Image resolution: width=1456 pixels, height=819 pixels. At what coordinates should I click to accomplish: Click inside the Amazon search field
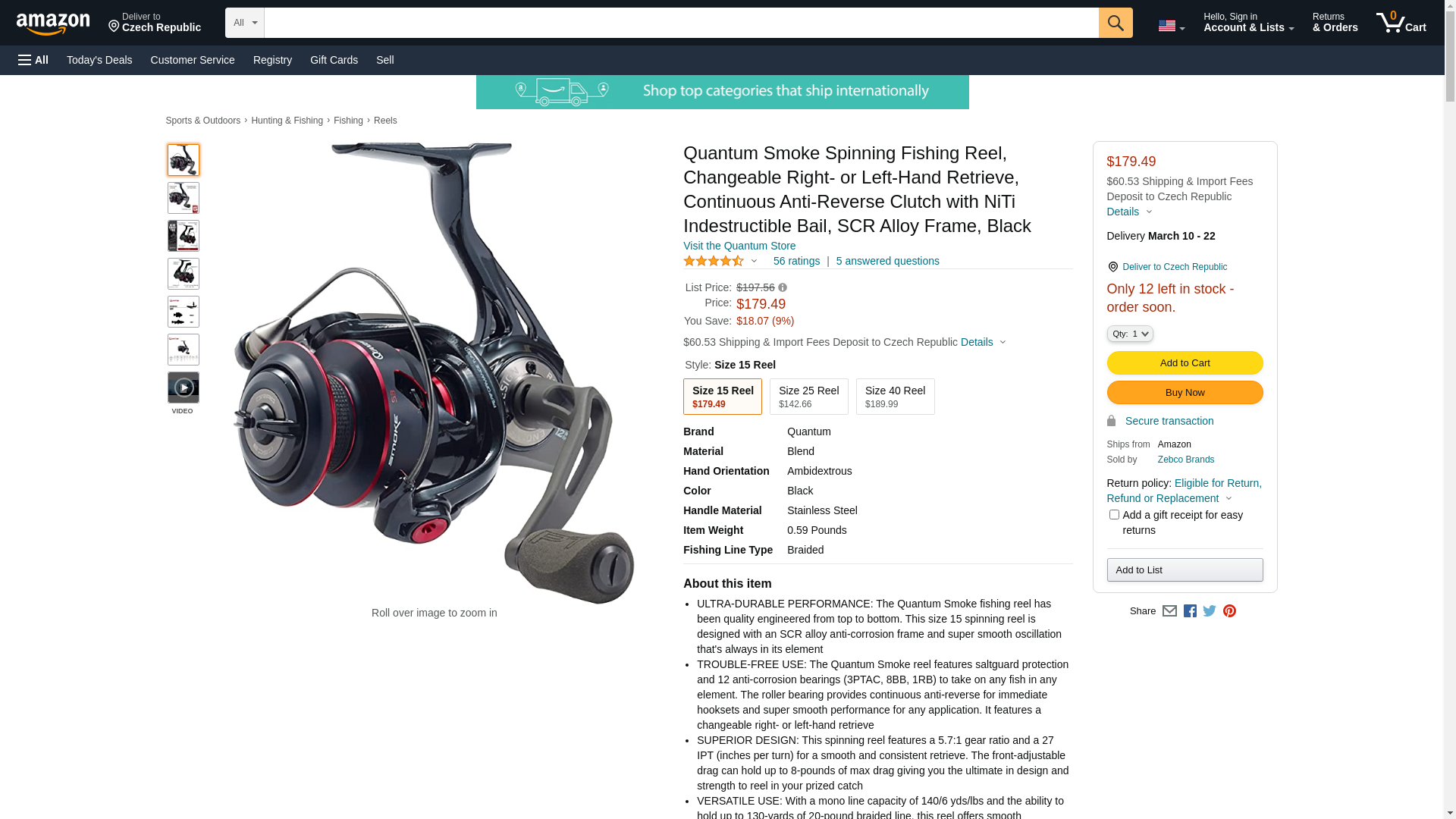pyautogui.click(x=681, y=23)
